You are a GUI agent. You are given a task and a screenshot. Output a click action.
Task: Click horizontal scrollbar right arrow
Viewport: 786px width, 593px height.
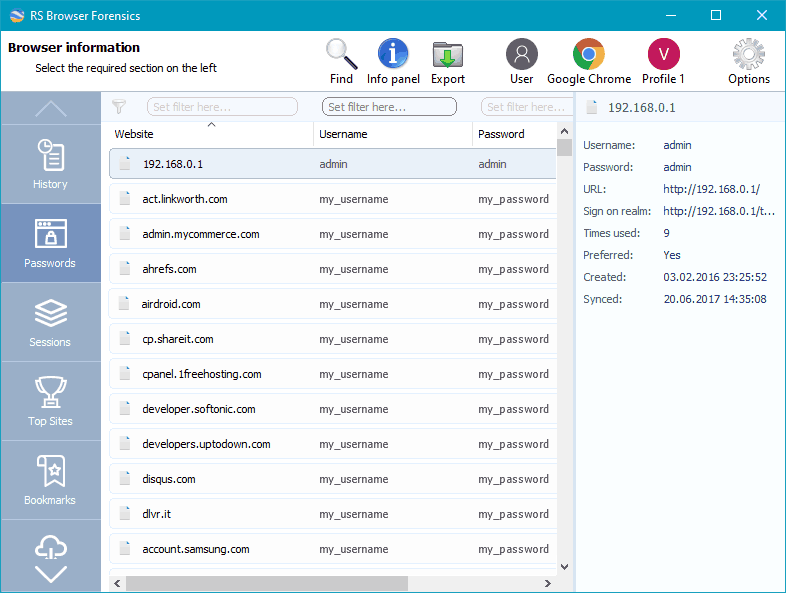point(548,583)
